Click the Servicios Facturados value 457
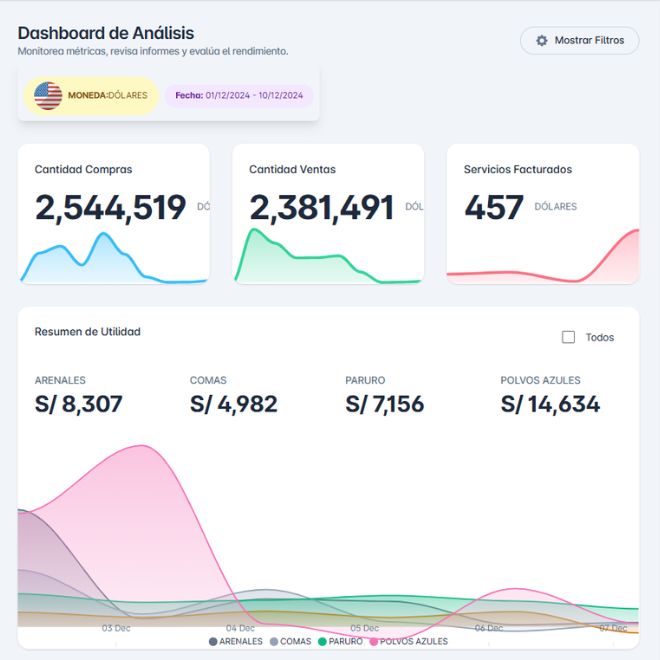Image resolution: width=660 pixels, height=660 pixels. click(494, 208)
